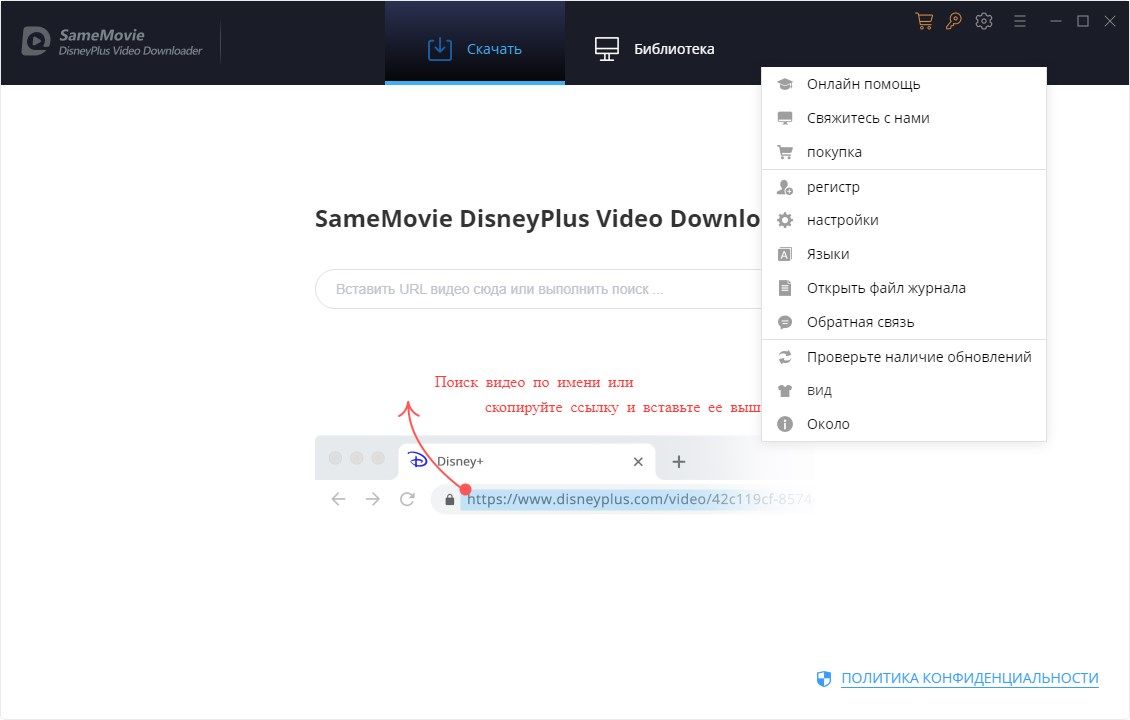This screenshot has width=1130, height=720.
Task: Open ПОЛИТИКА КОНФИДЕНЦИАЛЬНОСТИ link
Action: [x=969, y=678]
